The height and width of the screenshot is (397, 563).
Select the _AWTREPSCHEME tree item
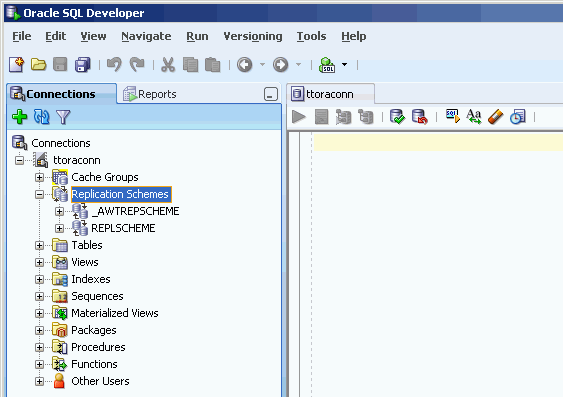click(x=135, y=211)
